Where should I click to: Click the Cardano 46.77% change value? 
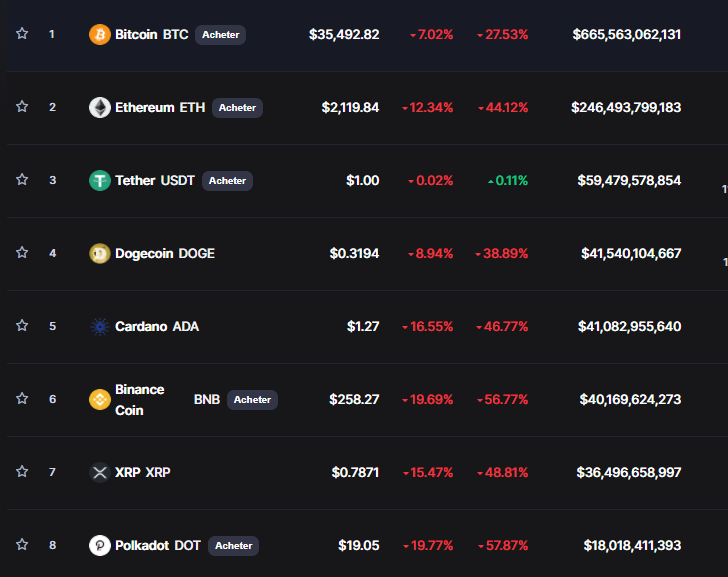(x=502, y=327)
